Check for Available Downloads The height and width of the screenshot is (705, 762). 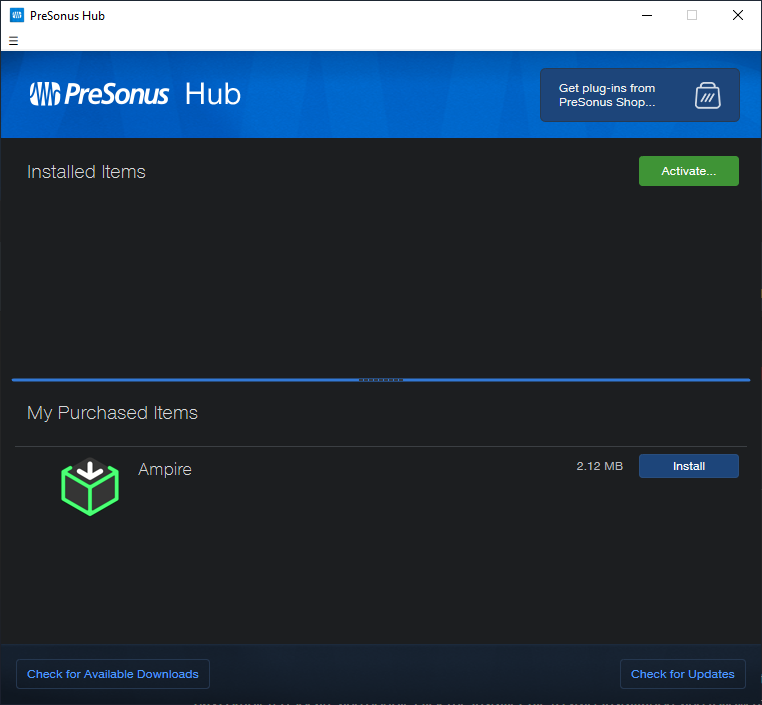pos(113,674)
